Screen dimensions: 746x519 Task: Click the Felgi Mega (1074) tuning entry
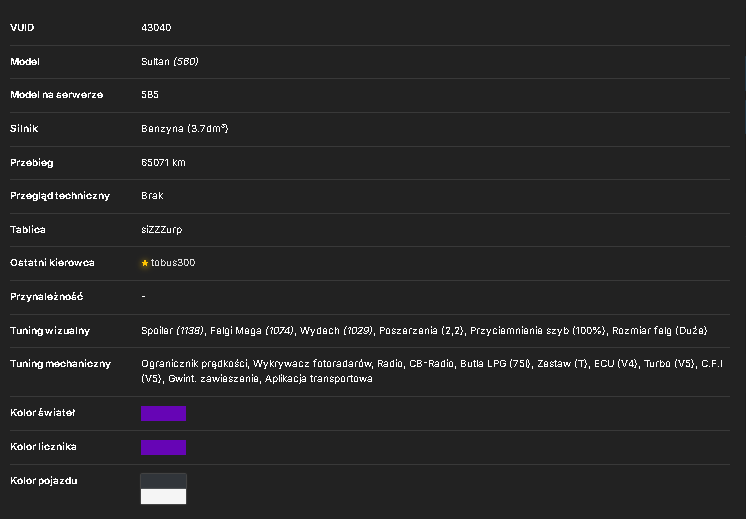pyautogui.click(x=252, y=330)
